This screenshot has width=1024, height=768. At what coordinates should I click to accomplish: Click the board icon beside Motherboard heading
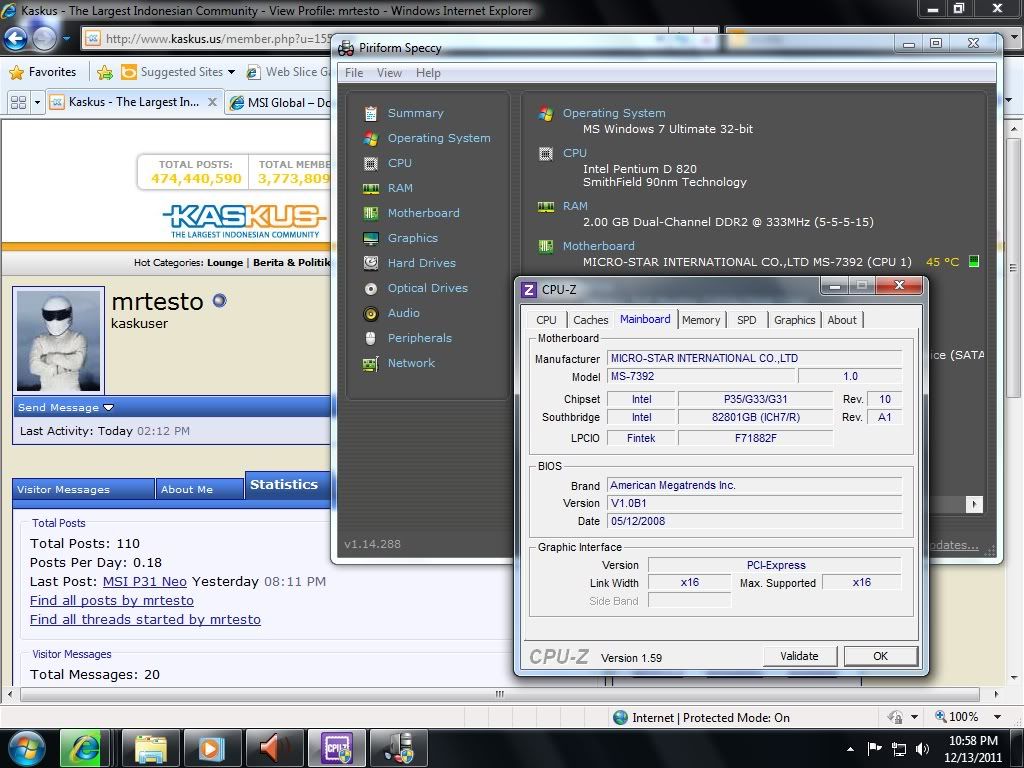click(546, 246)
